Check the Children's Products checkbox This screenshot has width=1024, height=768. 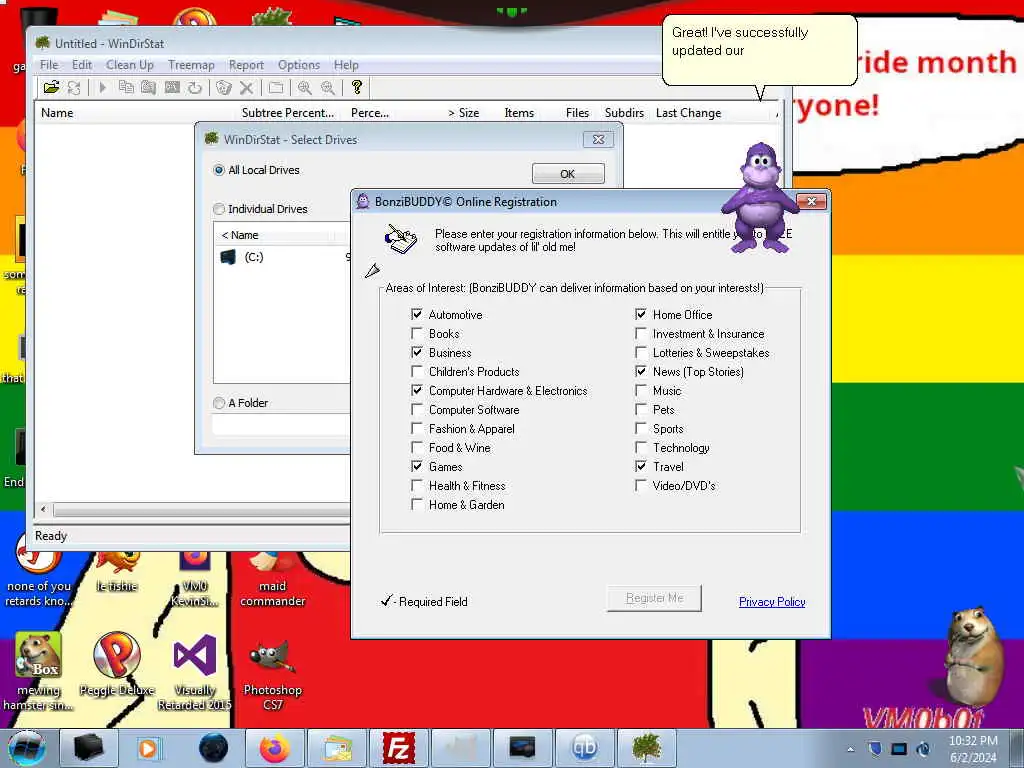tap(417, 371)
